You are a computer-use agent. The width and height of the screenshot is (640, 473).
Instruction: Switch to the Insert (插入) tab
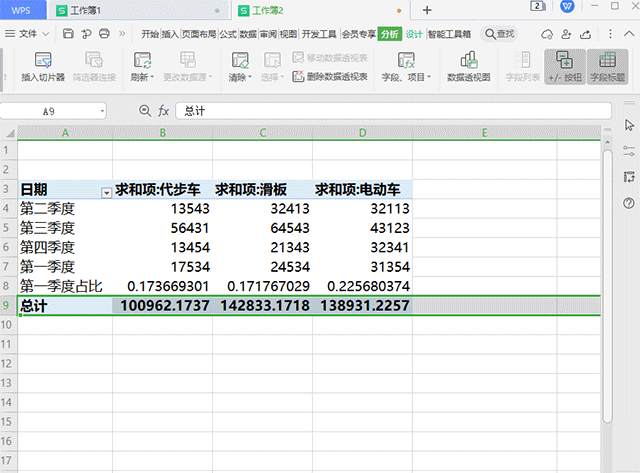[170, 34]
